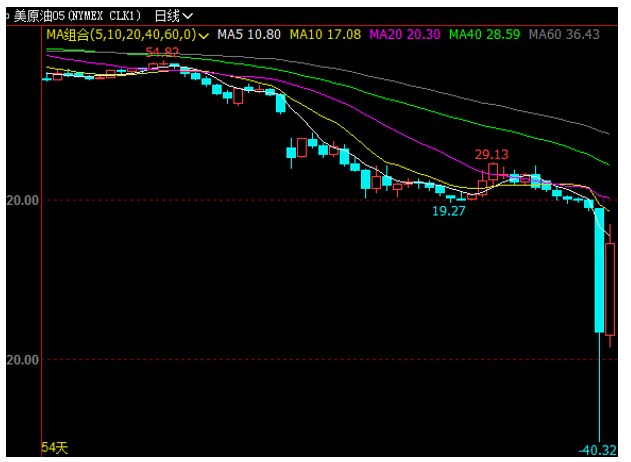The image size is (631, 462).
Task: Click the 54天 day-count label
Action: coord(53,446)
